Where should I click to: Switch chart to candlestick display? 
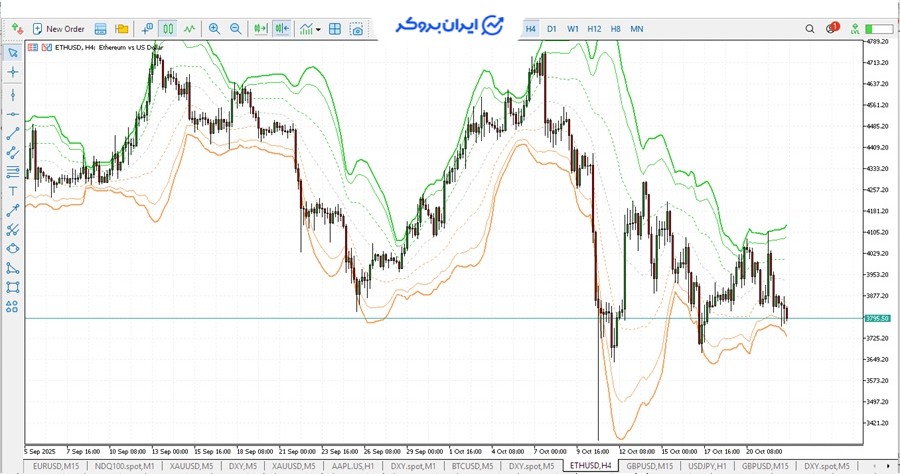[x=168, y=29]
